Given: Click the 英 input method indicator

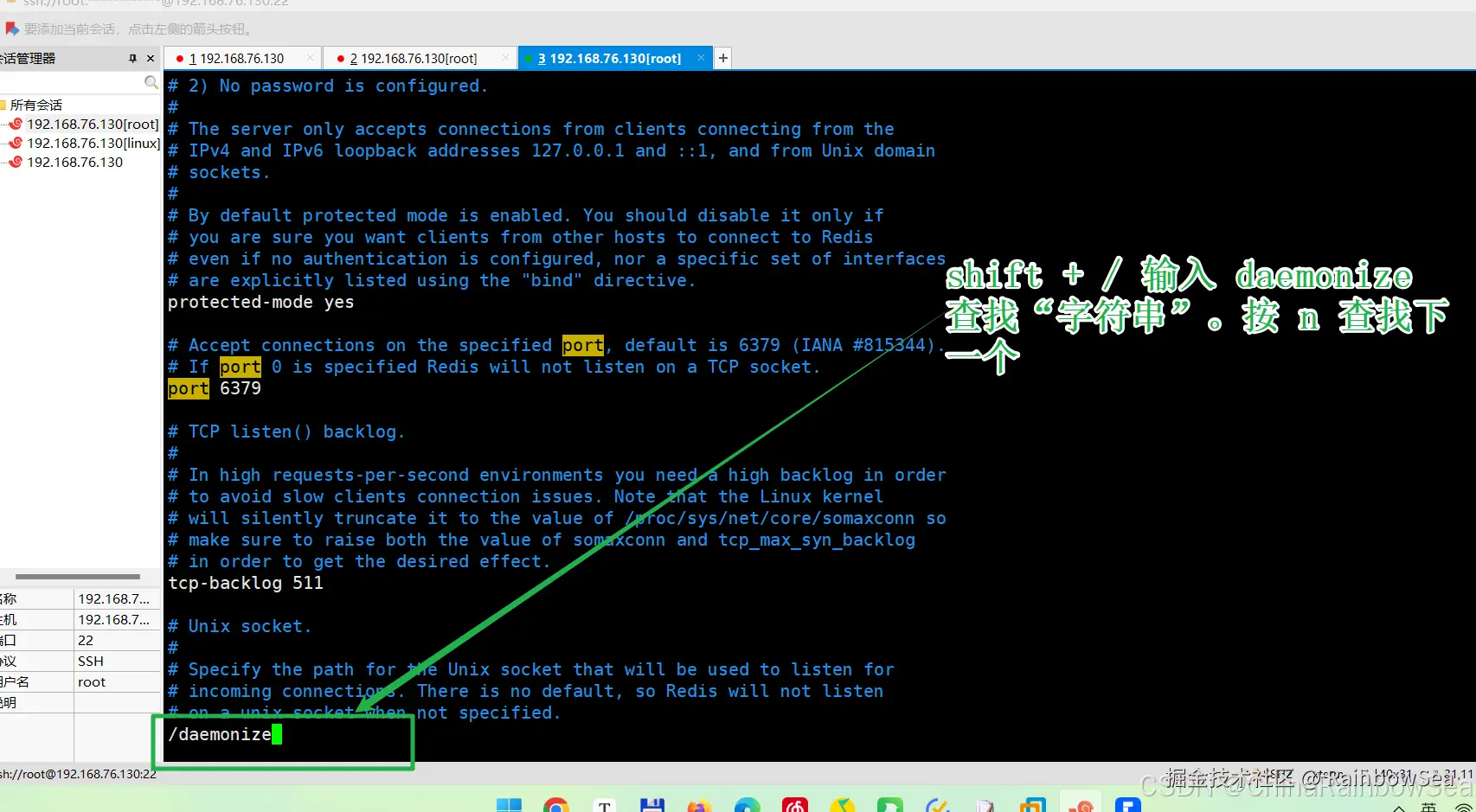Looking at the screenshot, I should click(1428, 807).
